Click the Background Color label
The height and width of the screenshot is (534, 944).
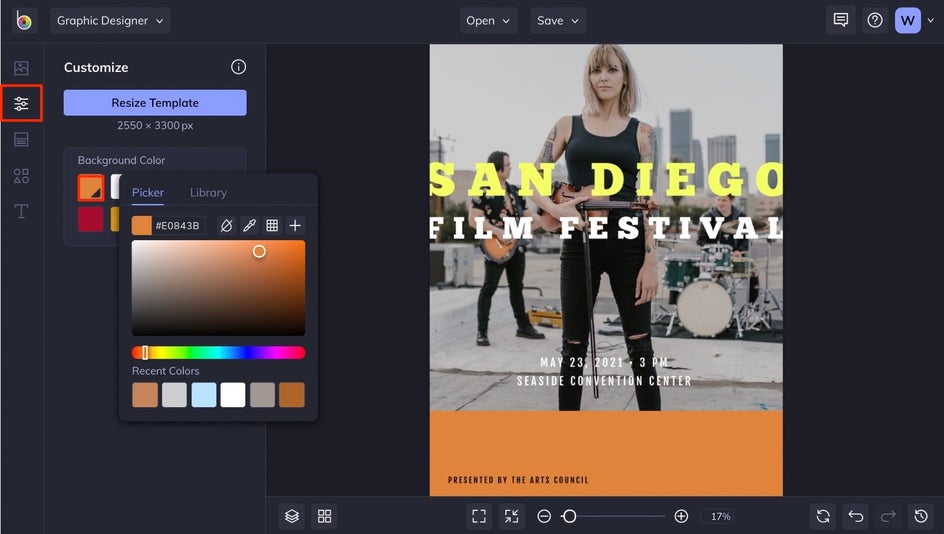click(121, 160)
